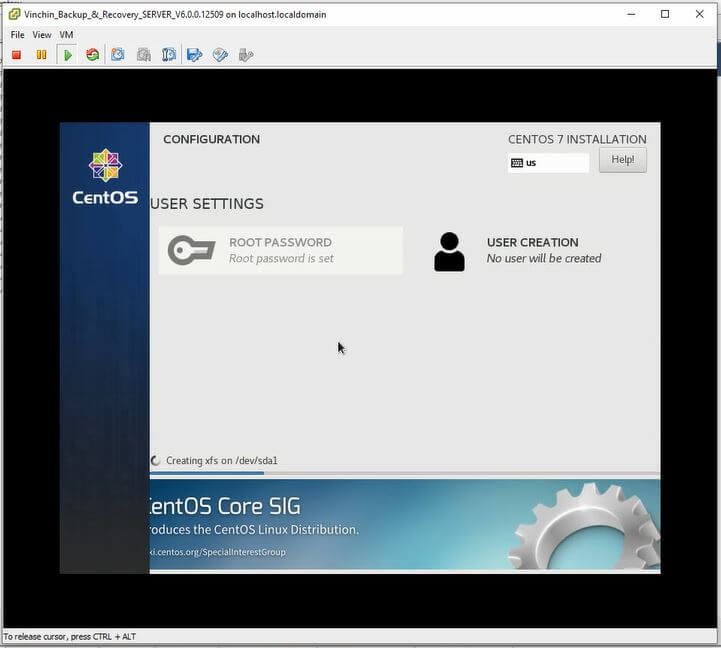Click the red Stop VM icon
This screenshot has width=721, height=648.
pos(17,55)
